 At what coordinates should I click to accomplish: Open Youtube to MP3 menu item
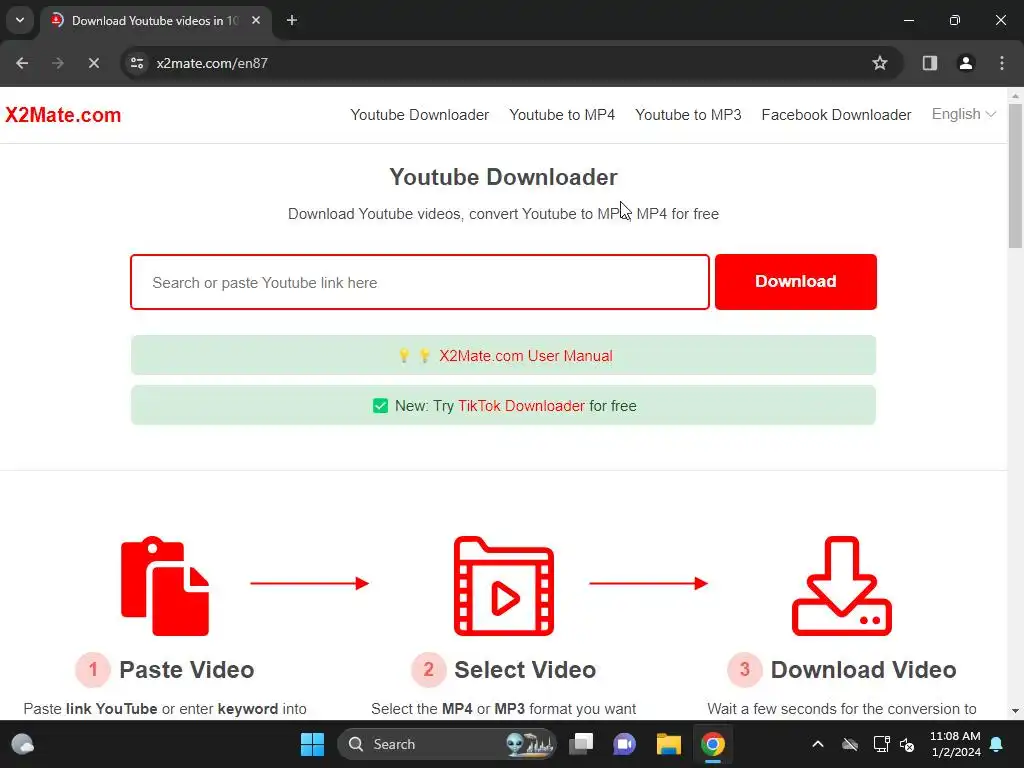coord(688,115)
